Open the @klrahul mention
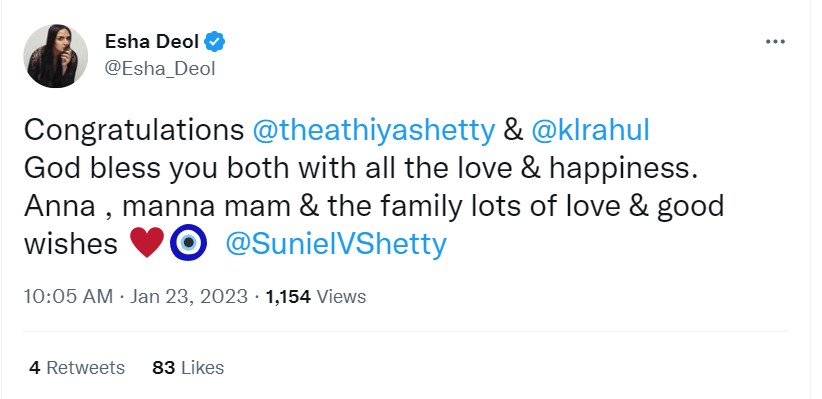The height and width of the screenshot is (399, 822). pyautogui.click(x=590, y=130)
